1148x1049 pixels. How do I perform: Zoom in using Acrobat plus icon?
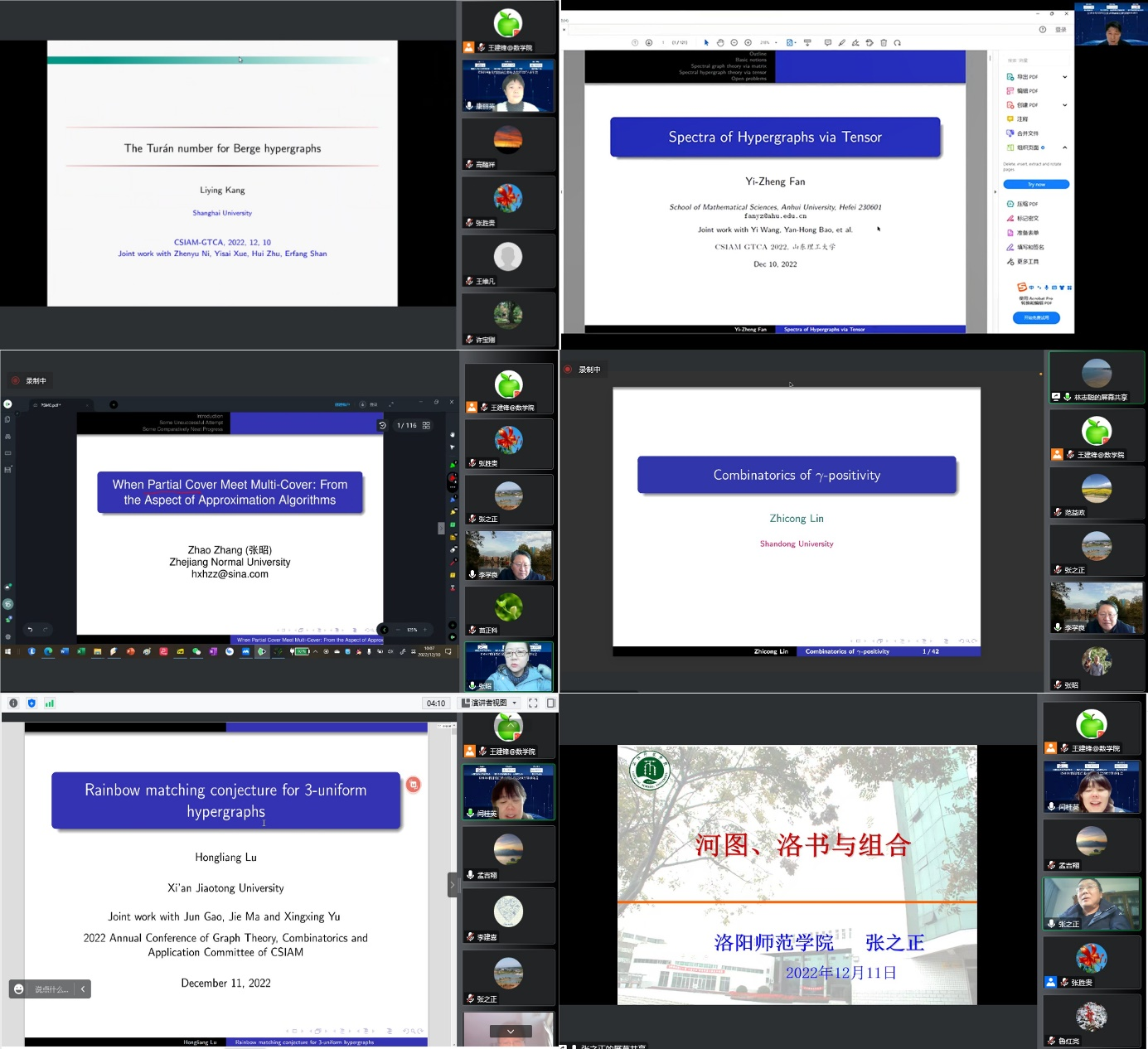click(x=748, y=42)
